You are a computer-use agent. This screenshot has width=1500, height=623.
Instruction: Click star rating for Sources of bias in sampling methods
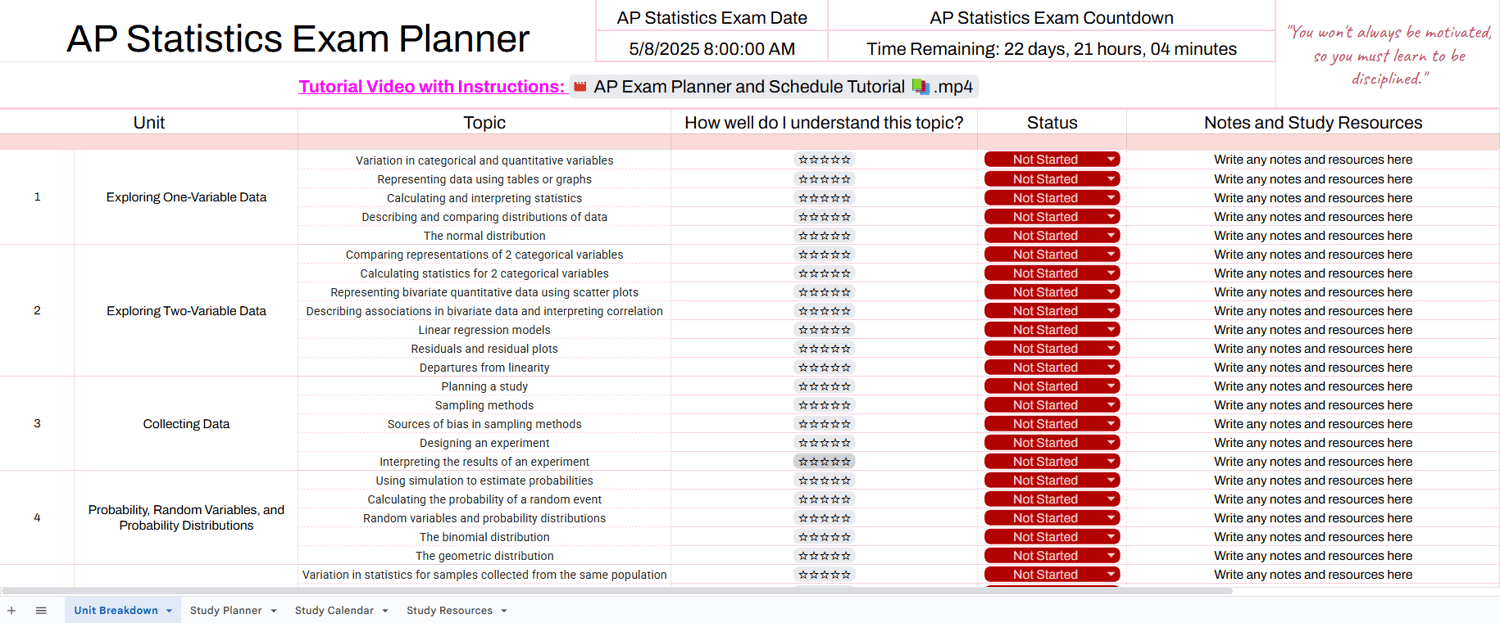[x=824, y=424]
